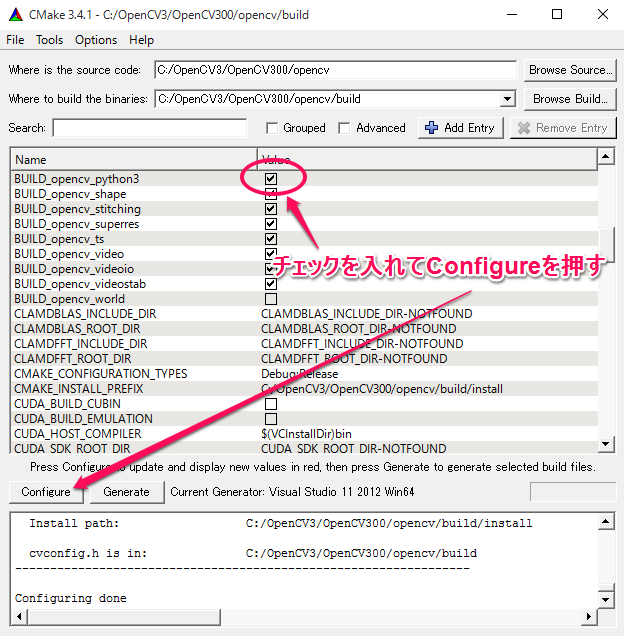Click Browse Source button
The height and width of the screenshot is (636, 624).
pos(570,70)
